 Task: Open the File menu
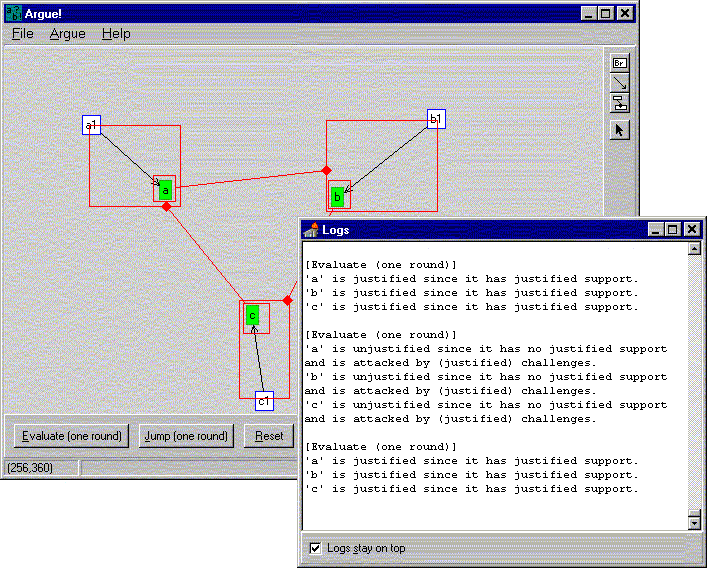(22, 34)
